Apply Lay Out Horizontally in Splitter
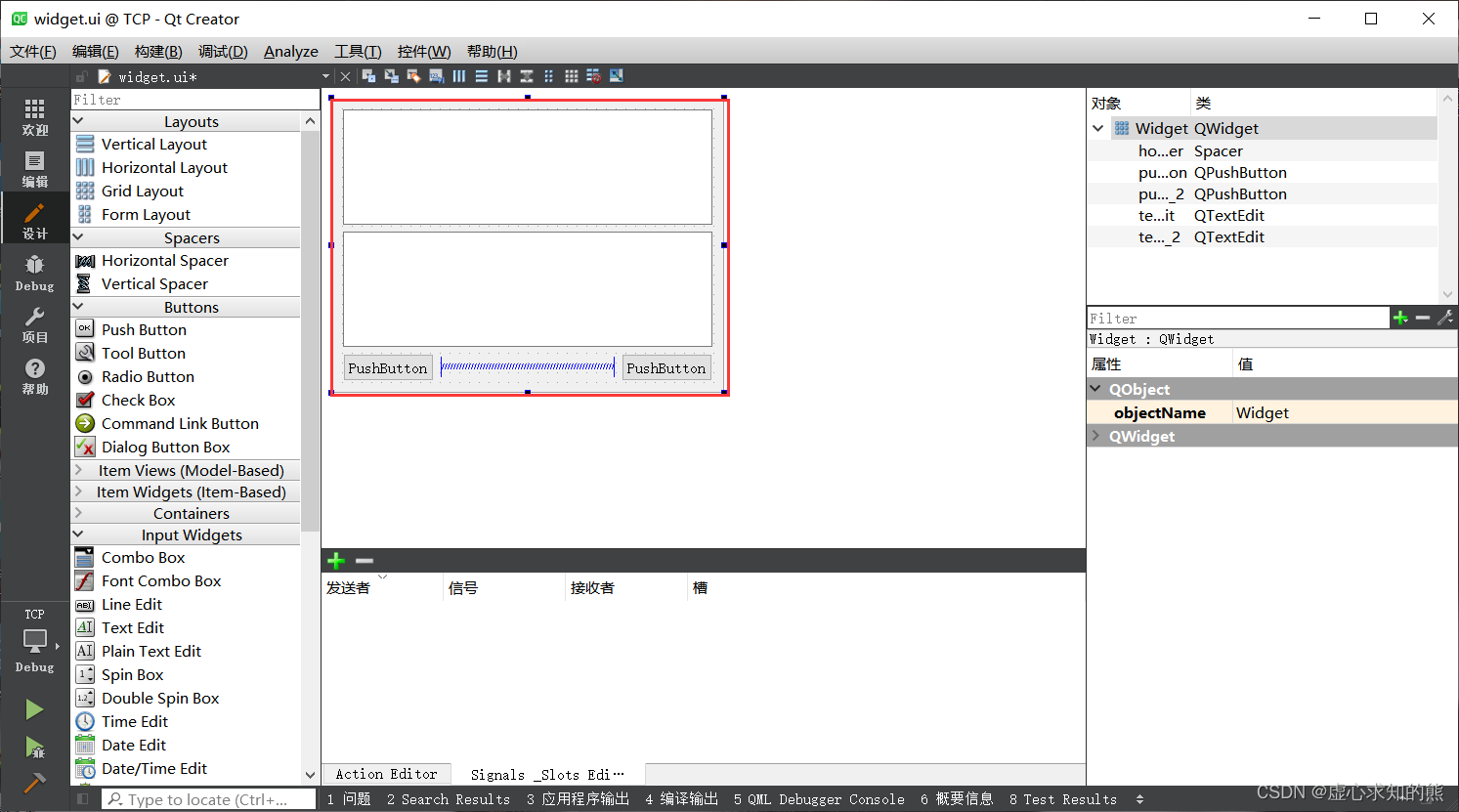Viewport: 1459px width, 812px height. point(503,76)
